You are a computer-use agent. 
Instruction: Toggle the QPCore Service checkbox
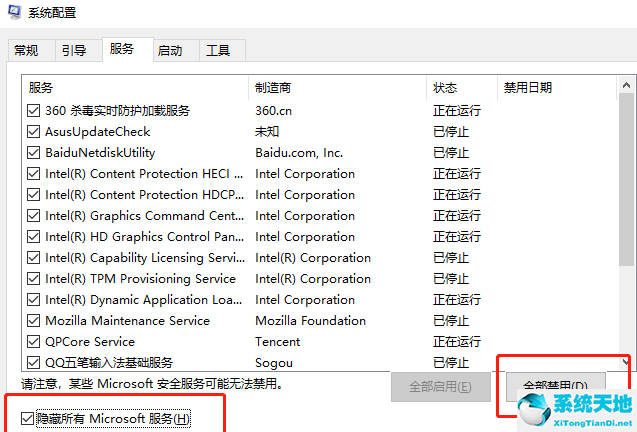[x=34, y=342]
